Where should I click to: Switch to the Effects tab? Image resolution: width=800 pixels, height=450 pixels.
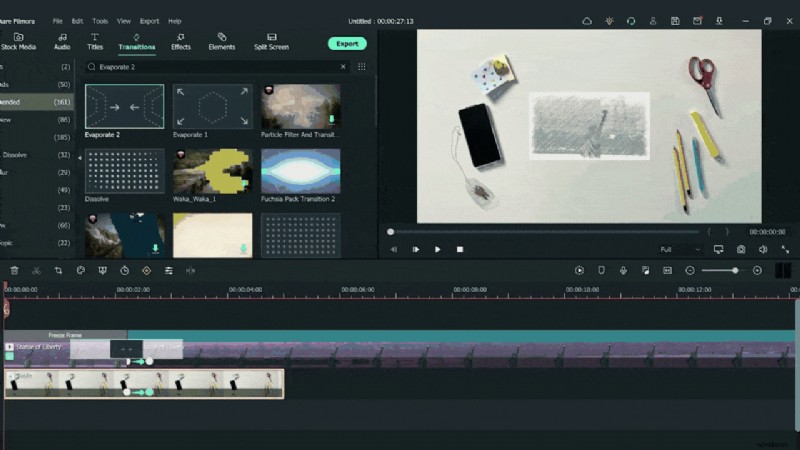coord(181,41)
